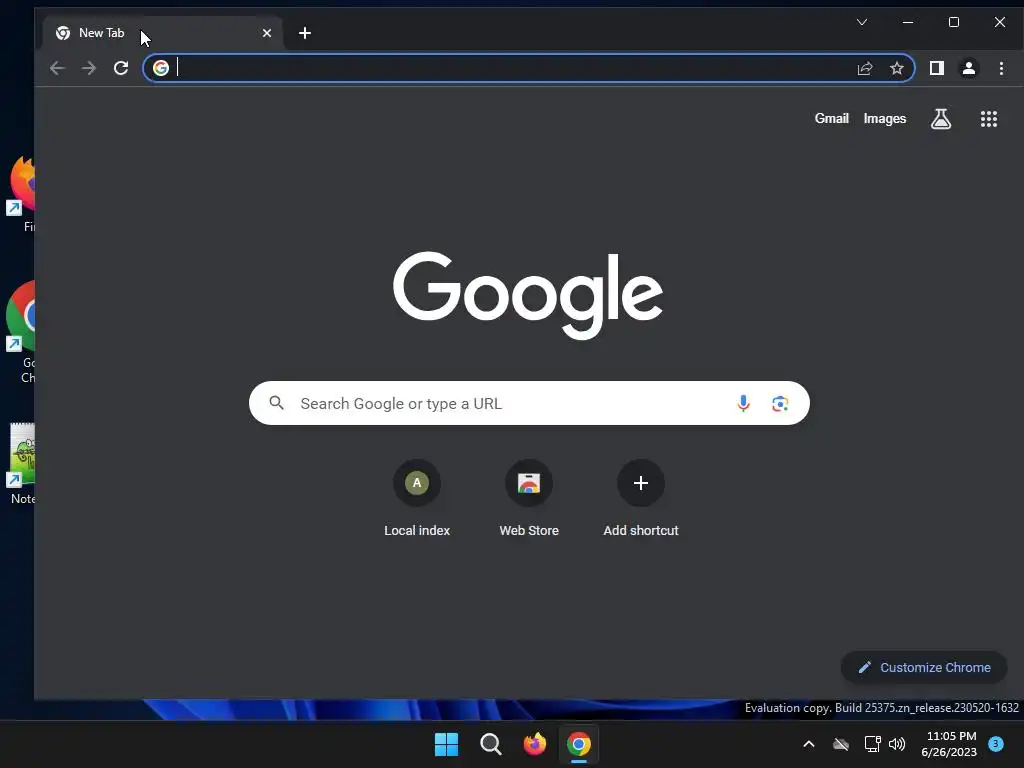The height and width of the screenshot is (768, 1024).
Task: Add a new shortcut tile
Action: click(x=641, y=499)
